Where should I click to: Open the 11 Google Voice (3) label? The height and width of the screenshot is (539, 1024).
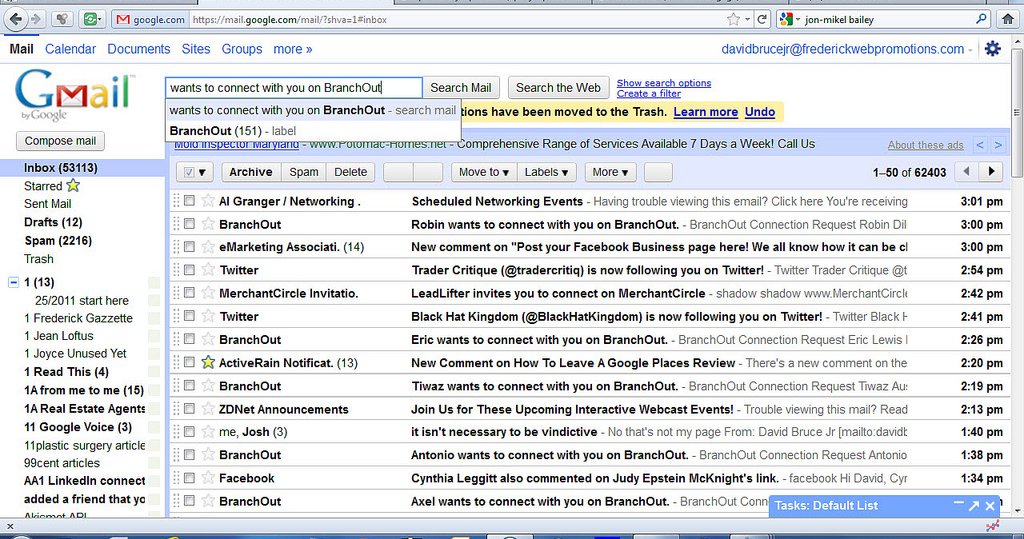(x=78, y=427)
